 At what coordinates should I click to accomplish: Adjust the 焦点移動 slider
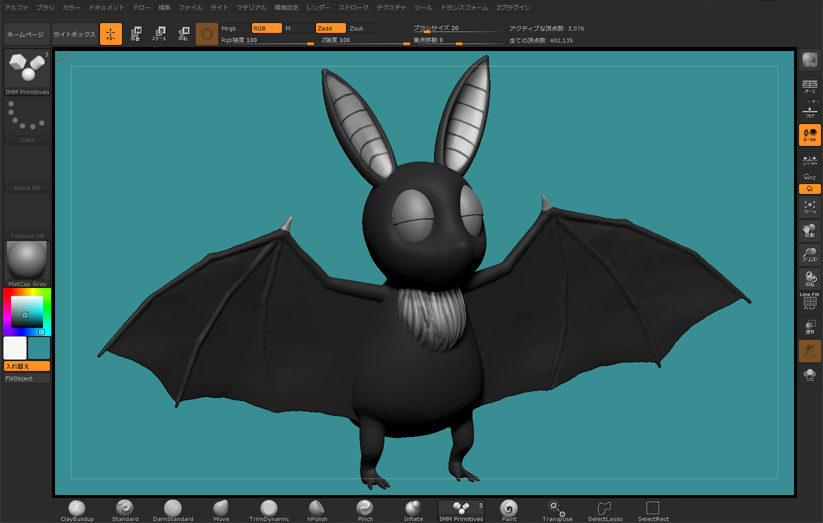458,40
